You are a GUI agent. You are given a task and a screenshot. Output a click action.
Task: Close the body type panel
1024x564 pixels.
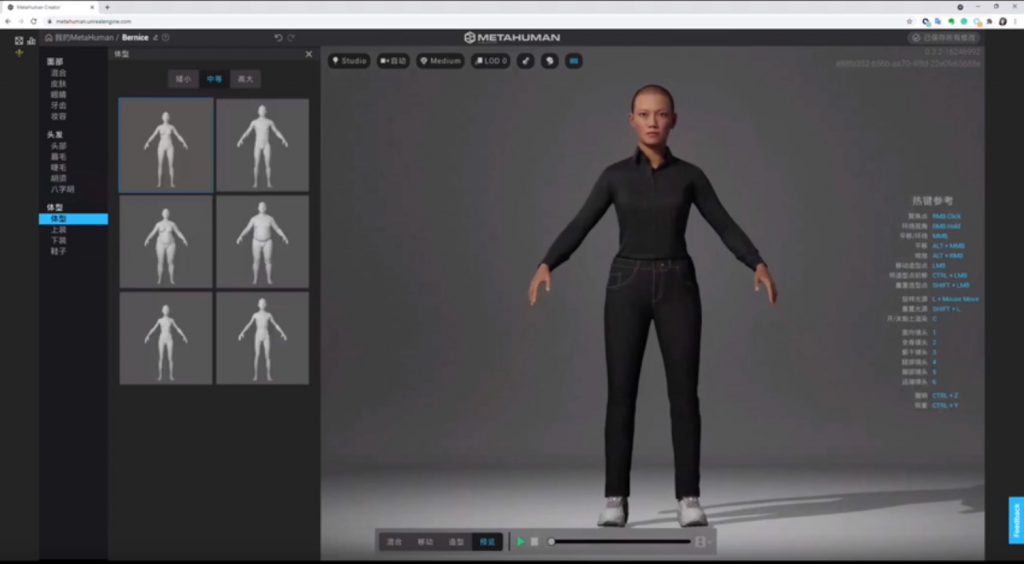coord(309,54)
